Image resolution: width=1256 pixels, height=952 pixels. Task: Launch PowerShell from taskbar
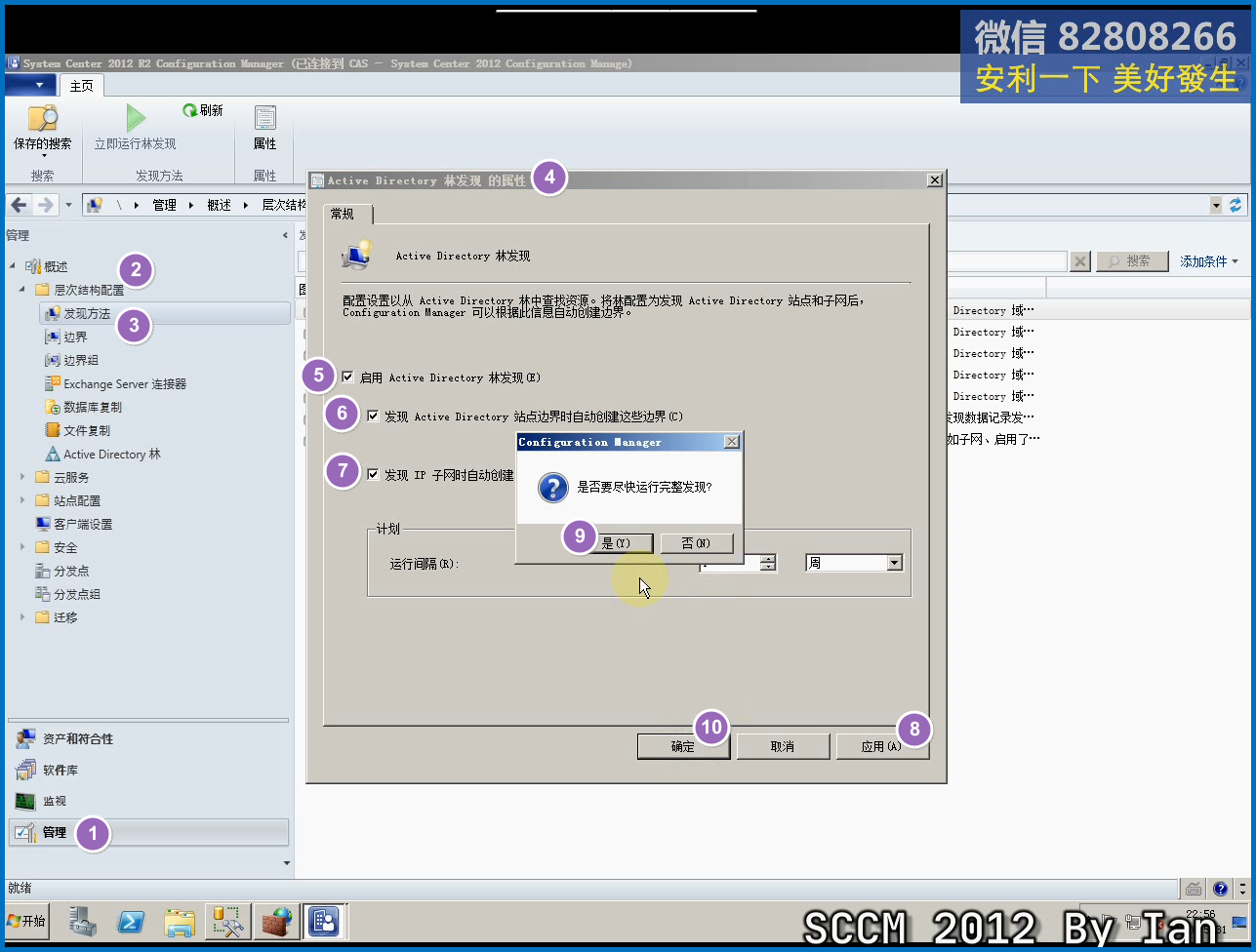click(132, 921)
